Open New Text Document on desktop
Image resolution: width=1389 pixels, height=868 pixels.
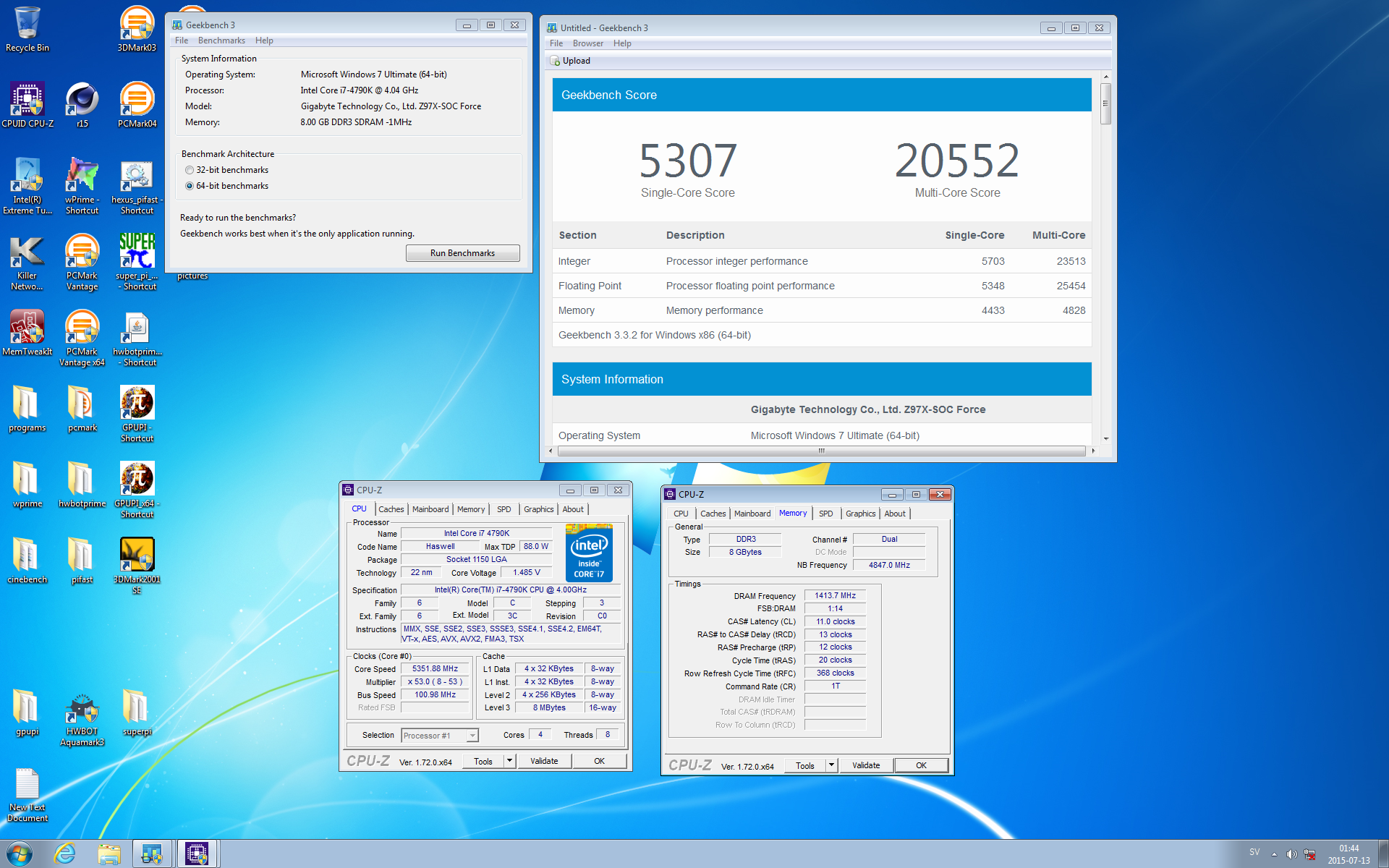click(27, 793)
